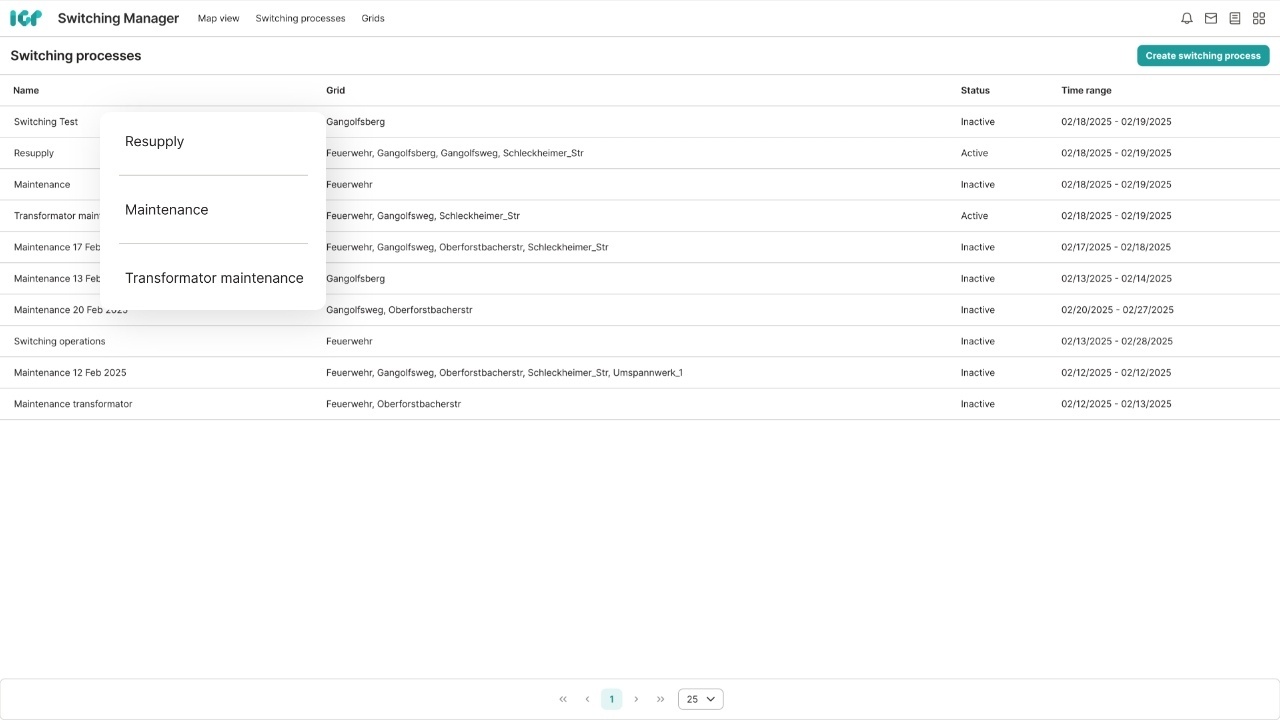Choose Maintenance in the open dropdown list
The height and width of the screenshot is (720, 1280).
coord(166,210)
